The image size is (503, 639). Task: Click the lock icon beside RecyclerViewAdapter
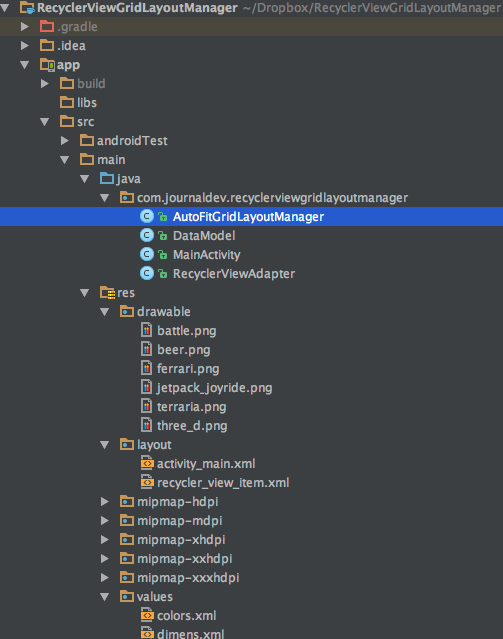163,274
